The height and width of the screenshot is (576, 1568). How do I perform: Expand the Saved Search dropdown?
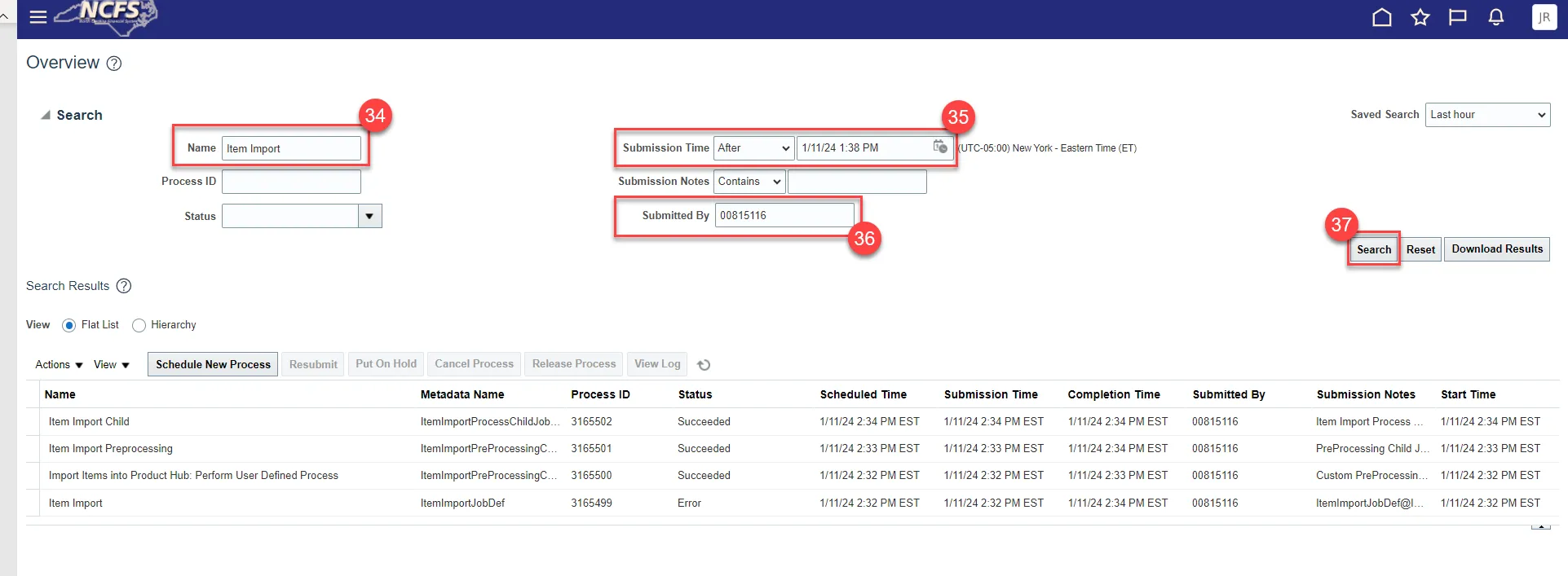(x=1487, y=115)
